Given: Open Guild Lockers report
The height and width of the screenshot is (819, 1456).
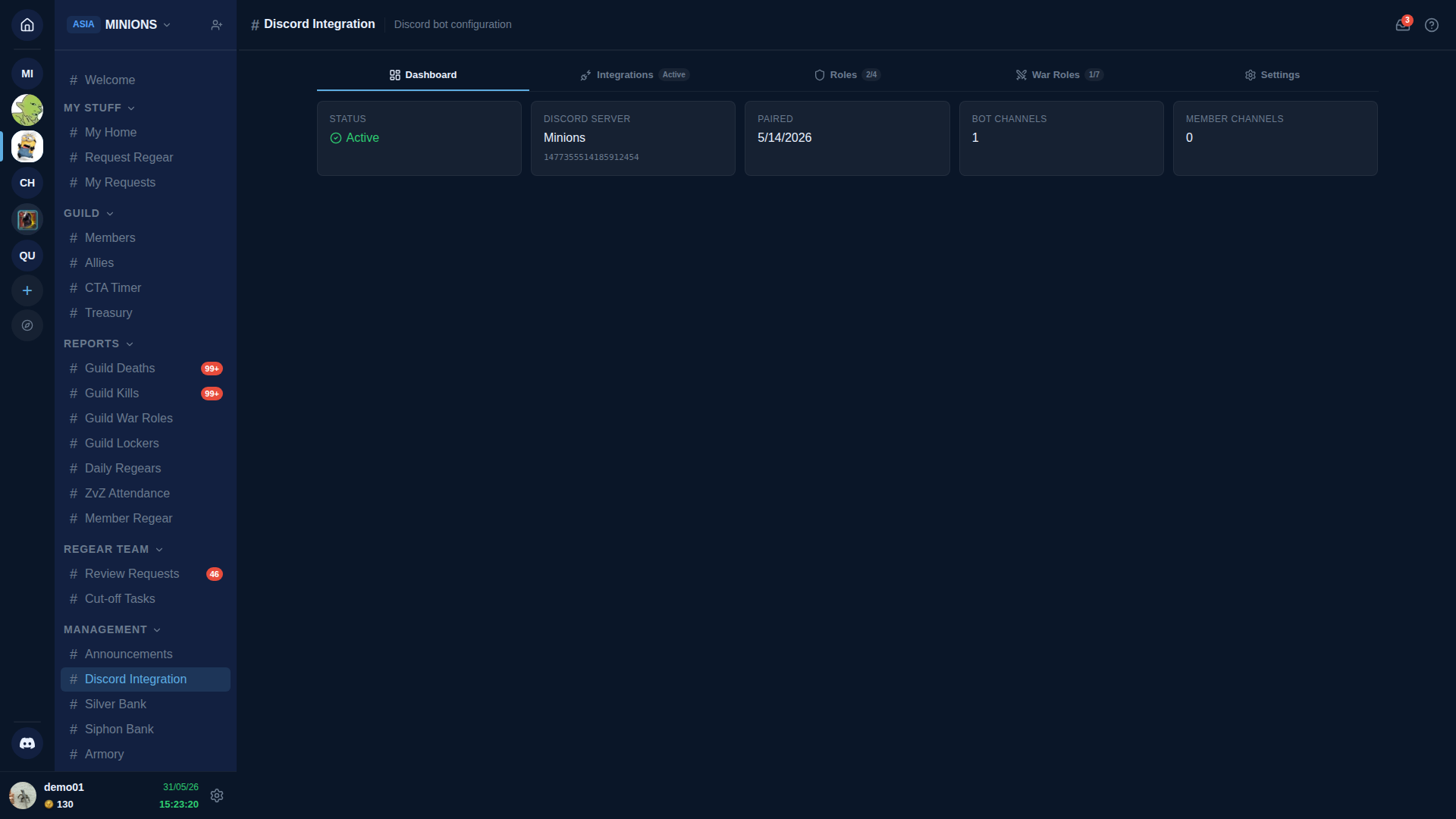Looking at the screenshot, I should 146,444.
